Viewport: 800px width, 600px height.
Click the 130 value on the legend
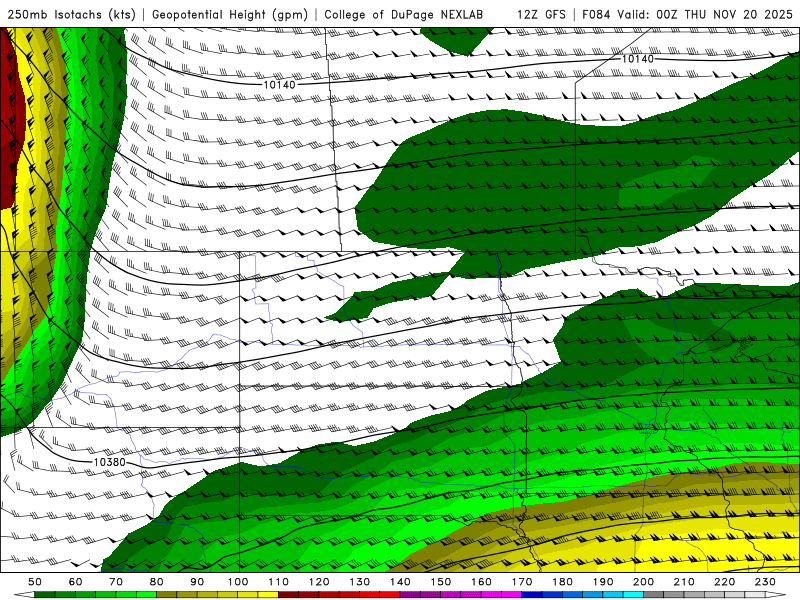(360, 582)
